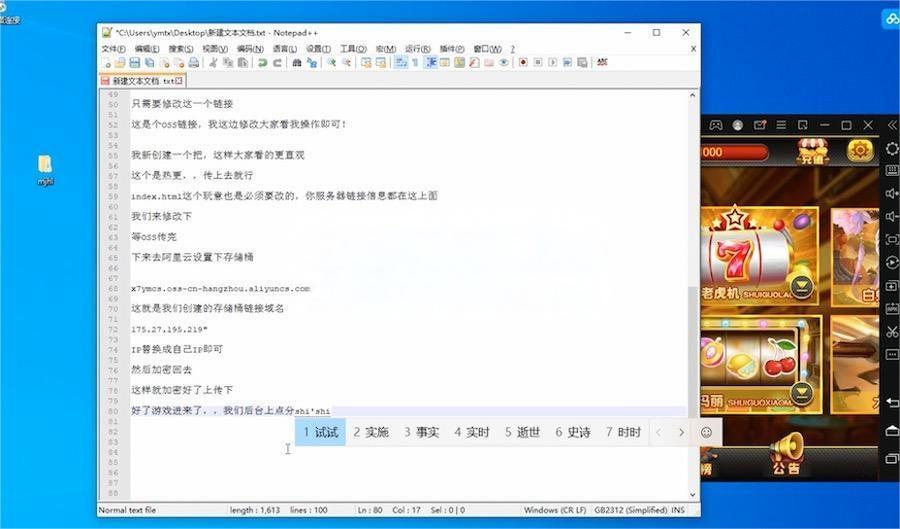
Task: Toggle show all characters pilcrow button
Action: point(416,63)
